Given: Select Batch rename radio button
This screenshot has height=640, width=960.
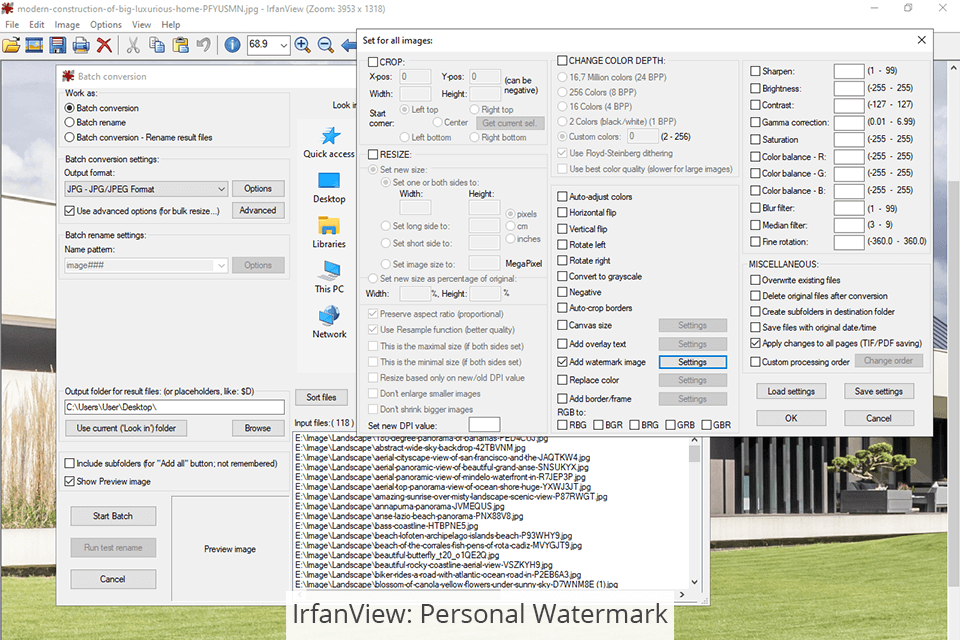Looking at the screenshot, I should click(70, 122).
